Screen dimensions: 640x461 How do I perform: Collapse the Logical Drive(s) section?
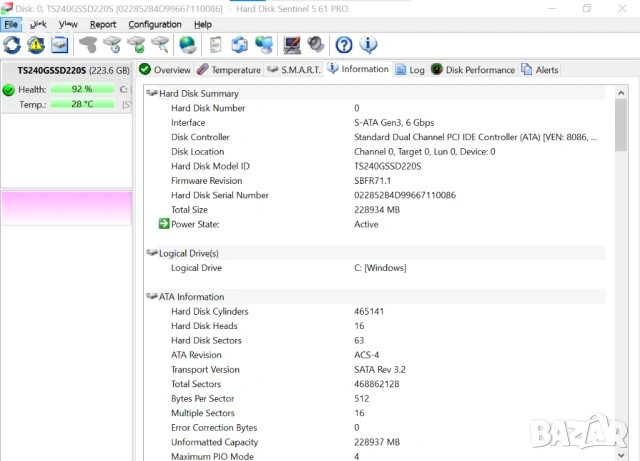pos(152,254)
